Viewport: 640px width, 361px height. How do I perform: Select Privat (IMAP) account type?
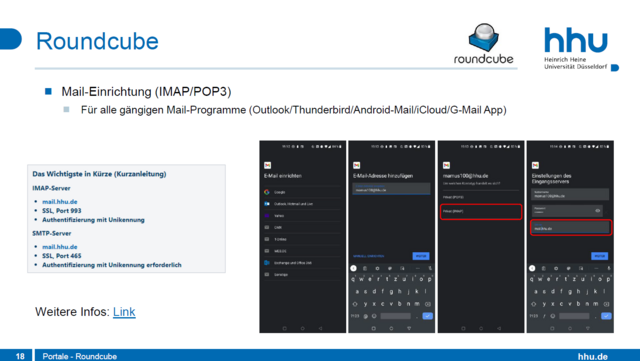(481, 212)
